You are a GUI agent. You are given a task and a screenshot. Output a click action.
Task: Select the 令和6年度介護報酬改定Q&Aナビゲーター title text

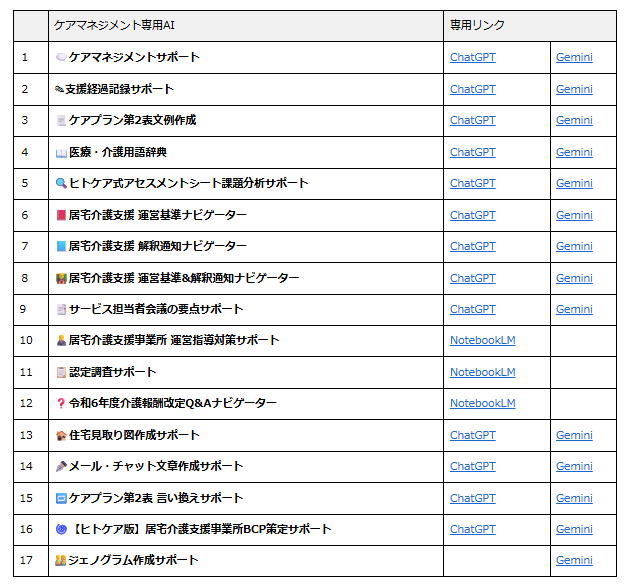click(x=173, y=403)
